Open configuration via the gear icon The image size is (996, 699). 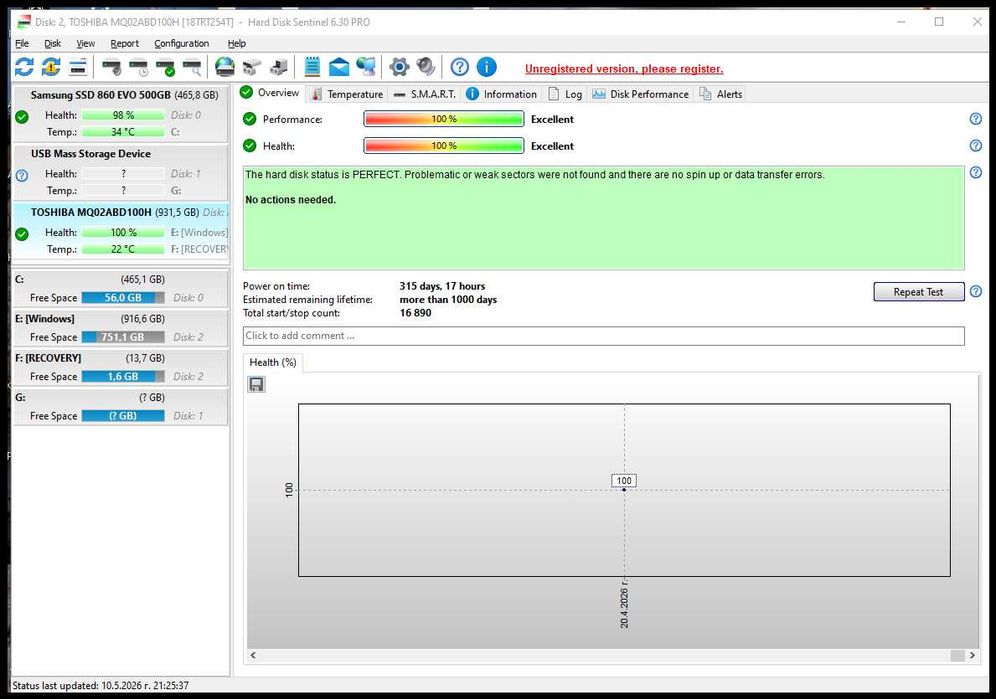pyautogui.click(x=399, y=67)
